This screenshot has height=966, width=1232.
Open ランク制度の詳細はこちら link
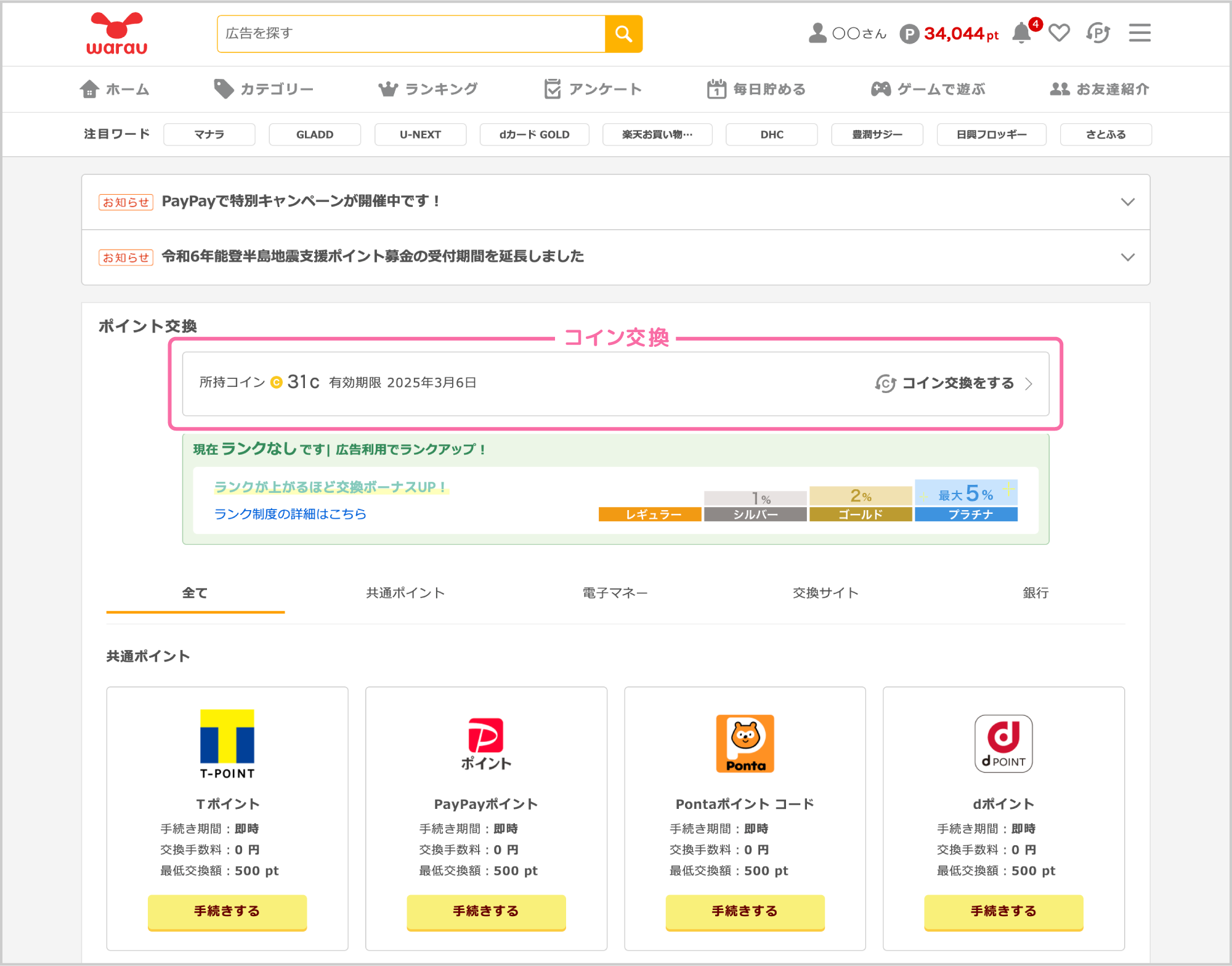pyautogui.click(x=290, y=514)
